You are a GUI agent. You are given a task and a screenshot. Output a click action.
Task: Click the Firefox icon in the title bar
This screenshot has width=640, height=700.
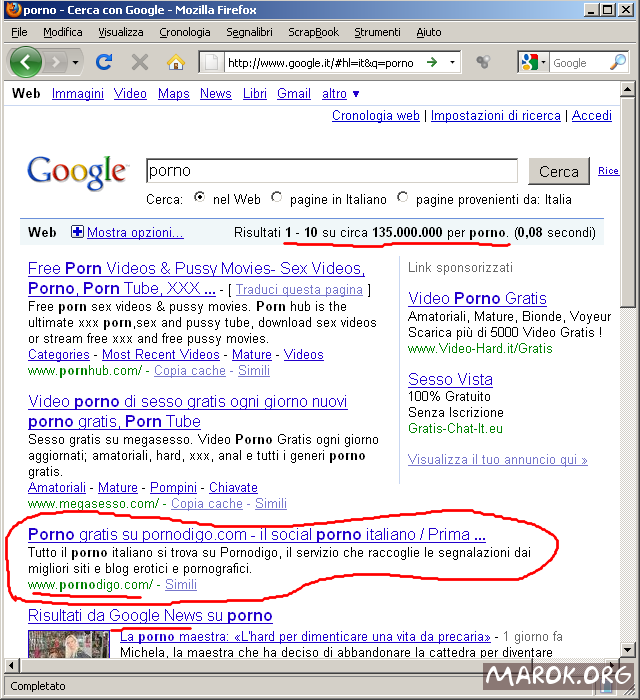click(x=13, y=9)
